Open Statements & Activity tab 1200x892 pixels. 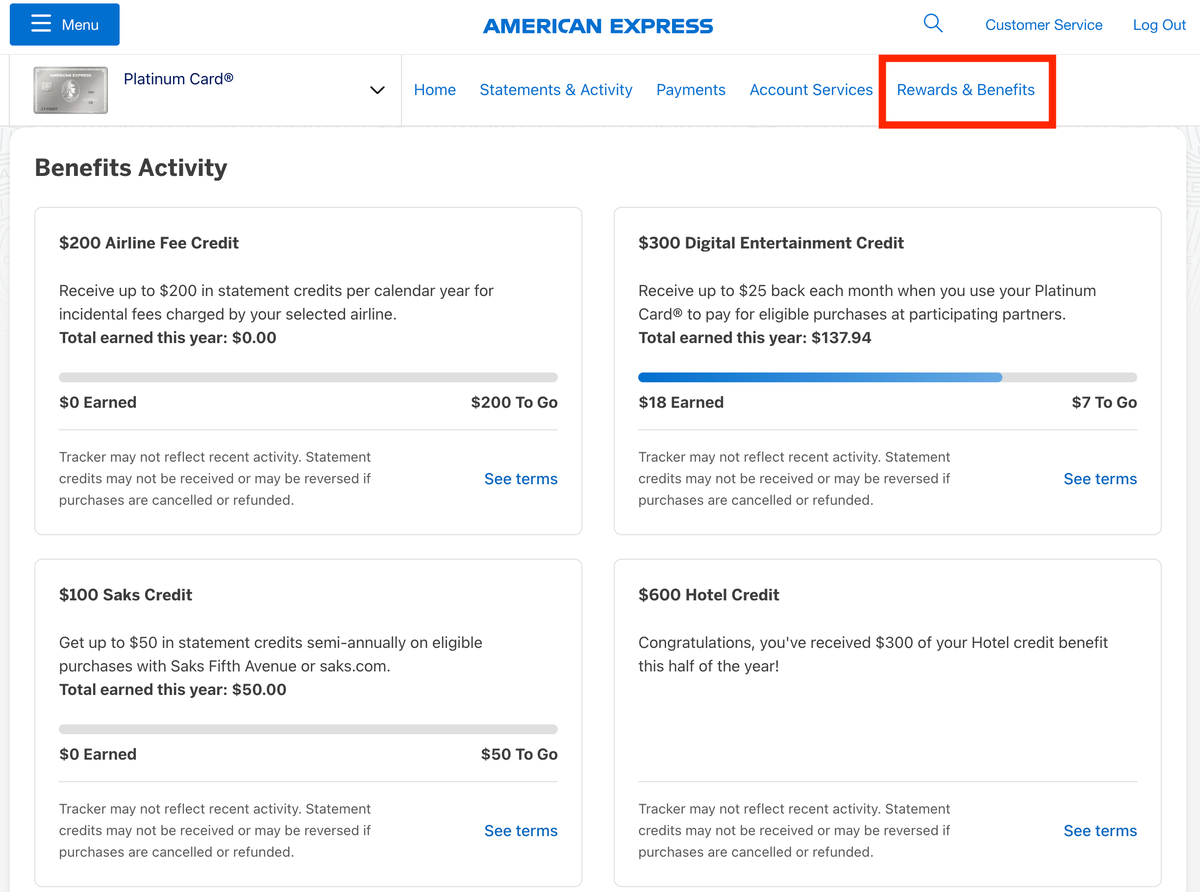(x=556, y=90)
